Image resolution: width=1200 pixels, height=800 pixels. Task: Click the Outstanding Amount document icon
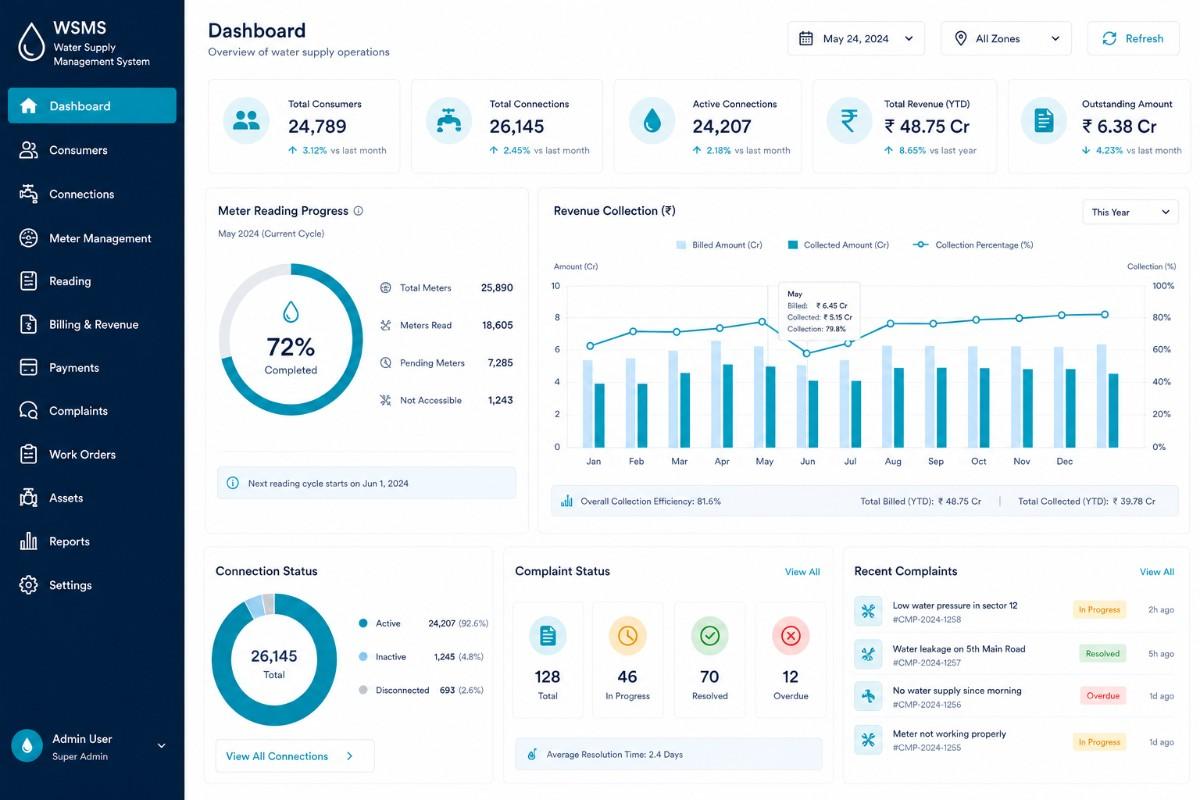tap(1043, 121)
